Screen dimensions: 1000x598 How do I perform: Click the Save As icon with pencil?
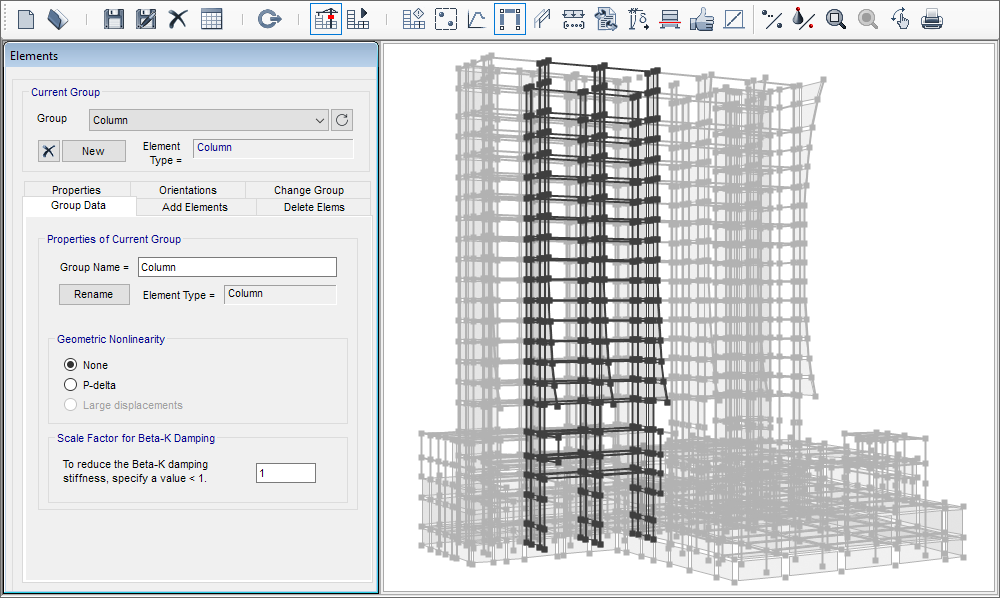coord(145,17)
